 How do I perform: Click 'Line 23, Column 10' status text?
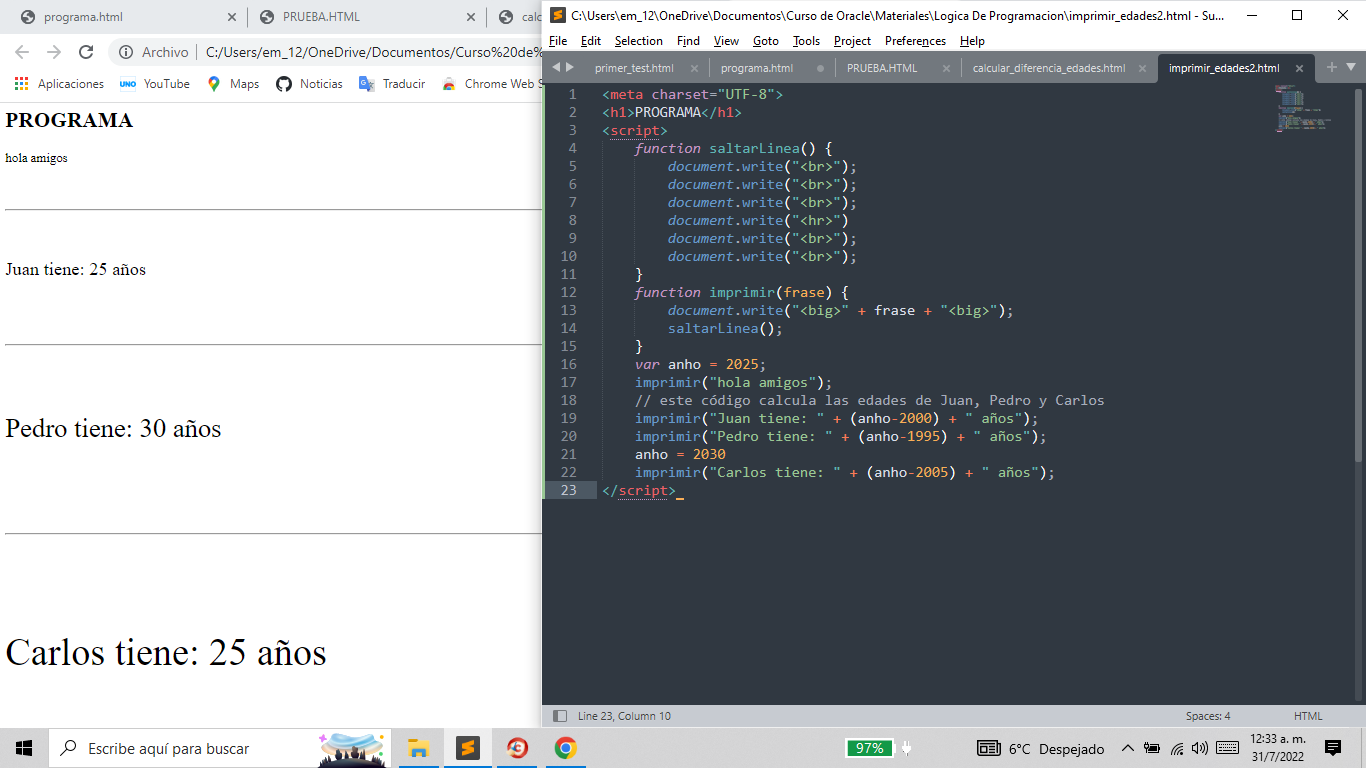pyautogui.click(x=624, y=716)
